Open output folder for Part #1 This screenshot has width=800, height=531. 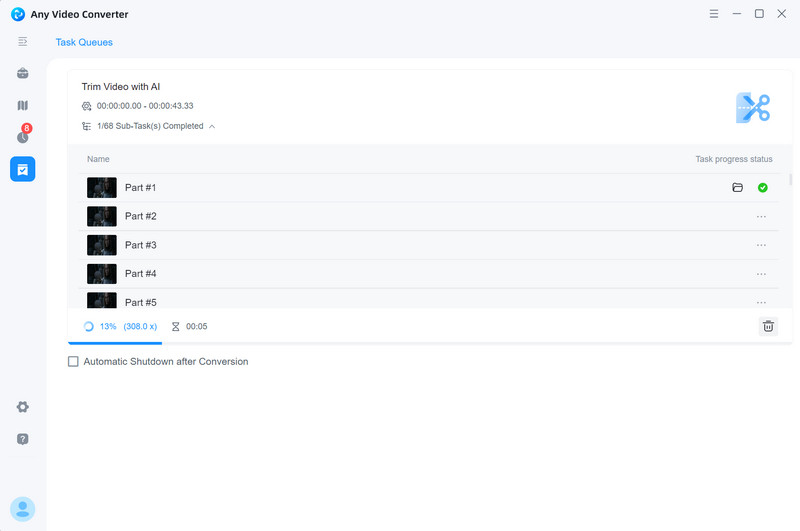point(737,188)
